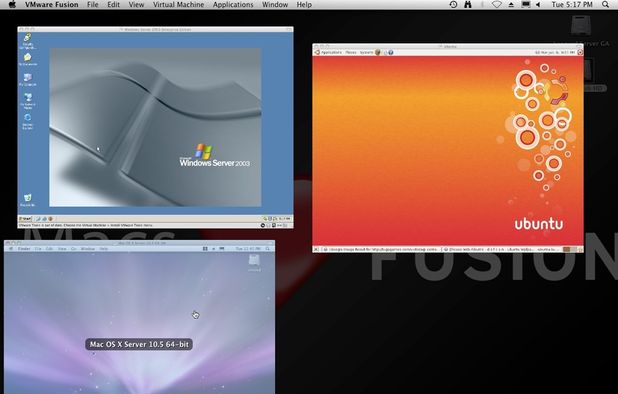This screenshot has width=618, height=394.
Task: Click the Ubuntu VM window title bar
Action: [x=448, y=46]
